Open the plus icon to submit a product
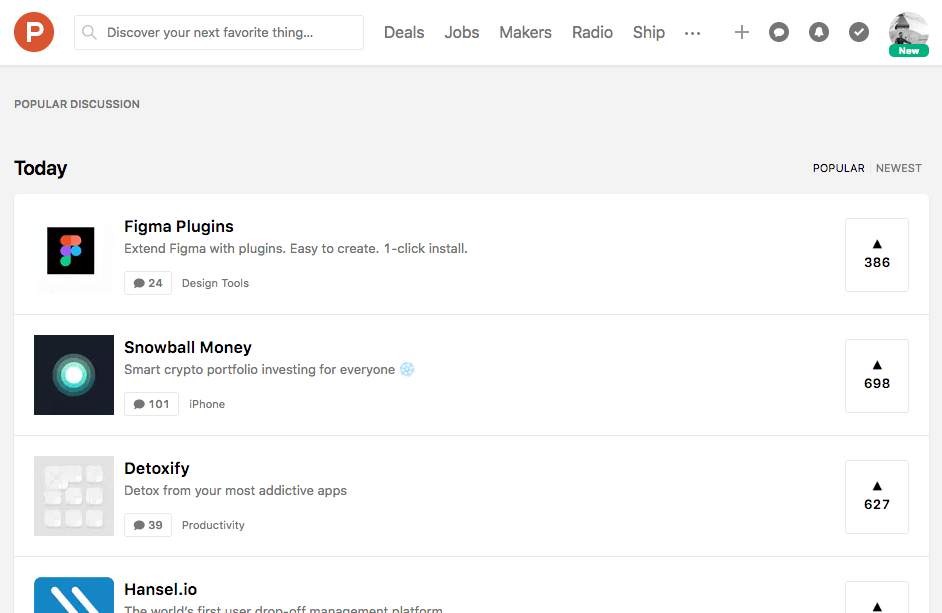This screenshot has height=613, width=942. click(x=742, y=32)
